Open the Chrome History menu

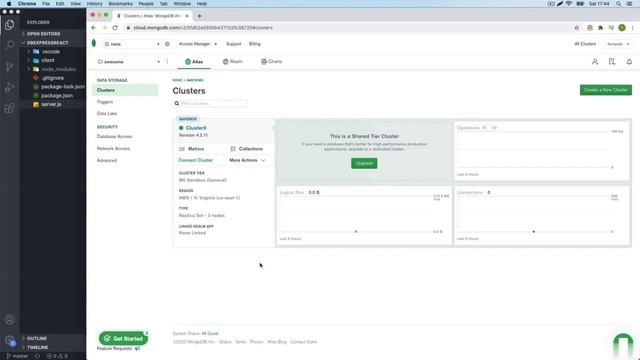(94, 4)
